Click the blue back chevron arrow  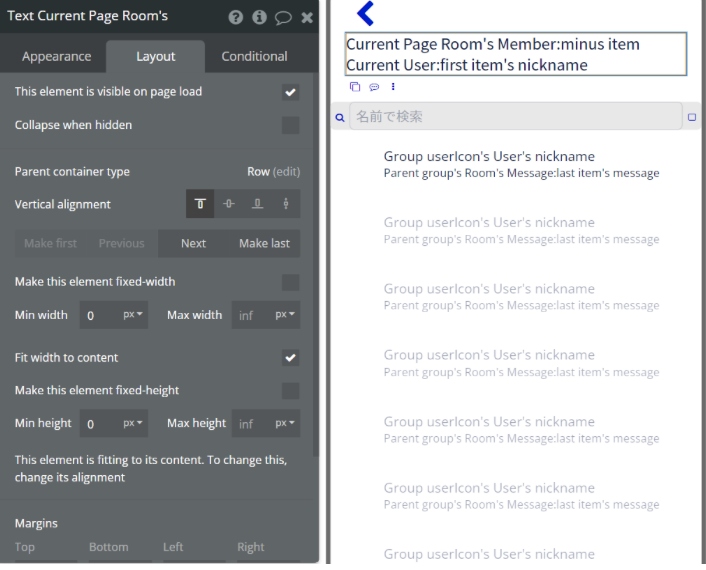coord(365,14)
